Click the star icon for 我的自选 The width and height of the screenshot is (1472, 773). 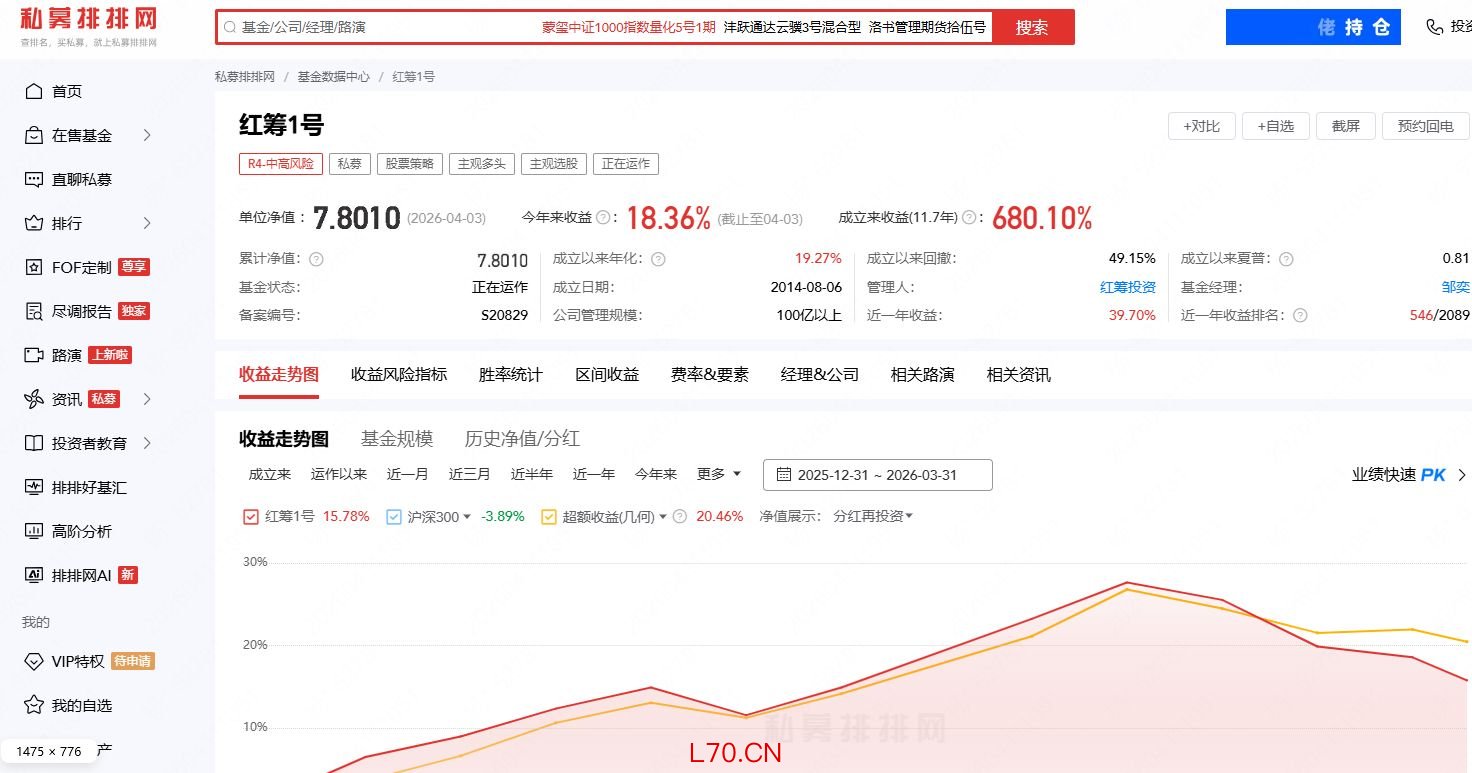34,705
